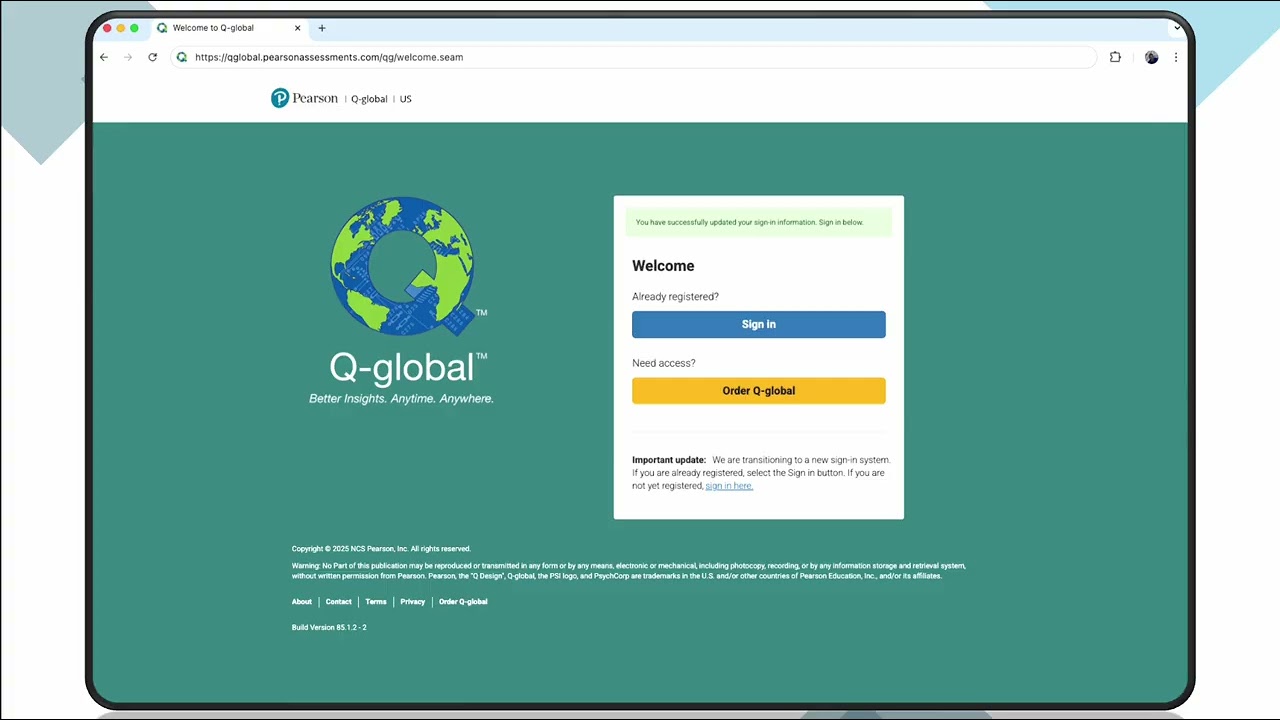Screen dimensions: 1280x720
Task: Open the Order Q-global footer link
Action: click(x=463, y=602)
